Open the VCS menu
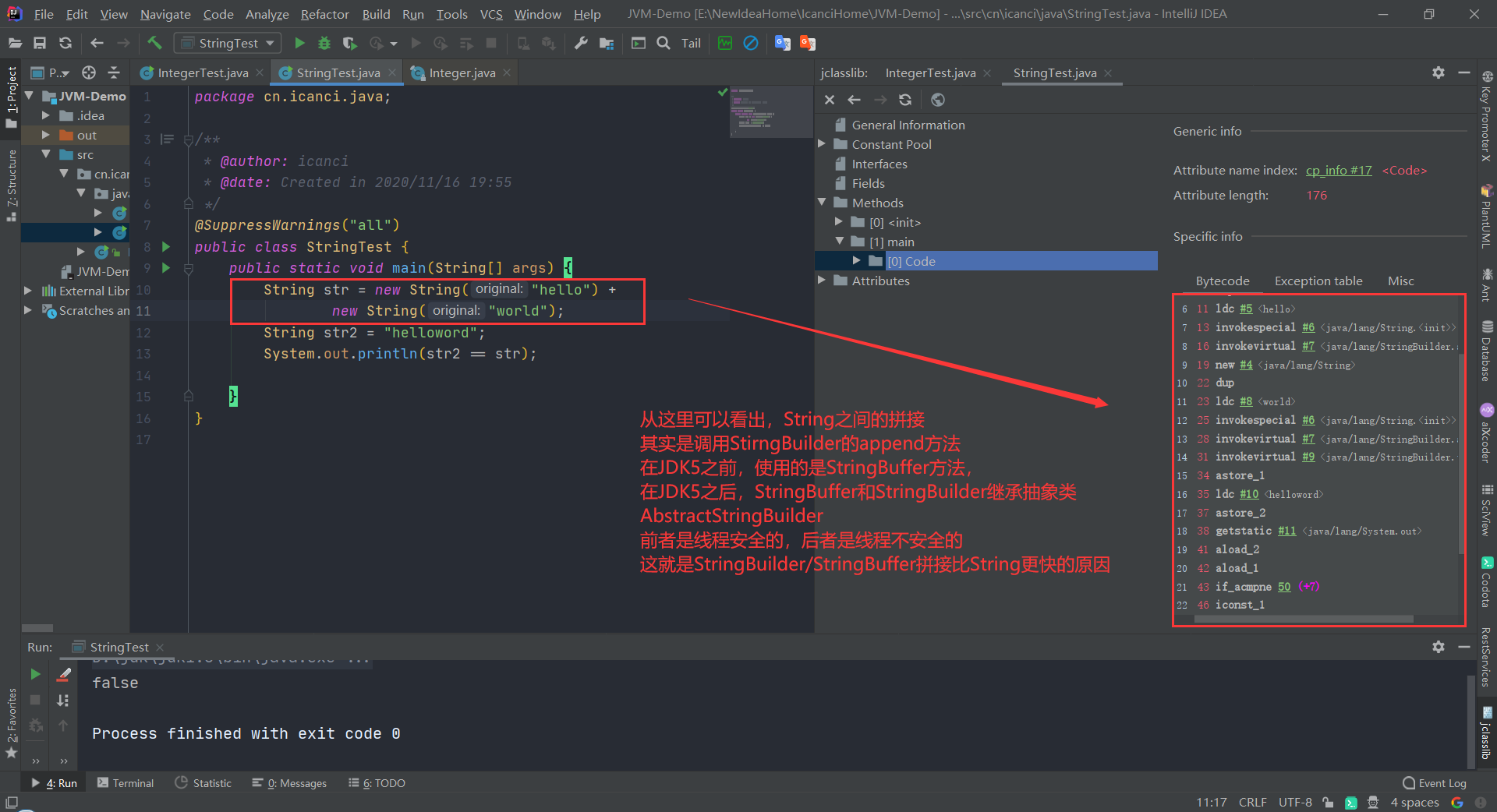This screenshot has width=1497, height=812. click(x=491, y=14)
